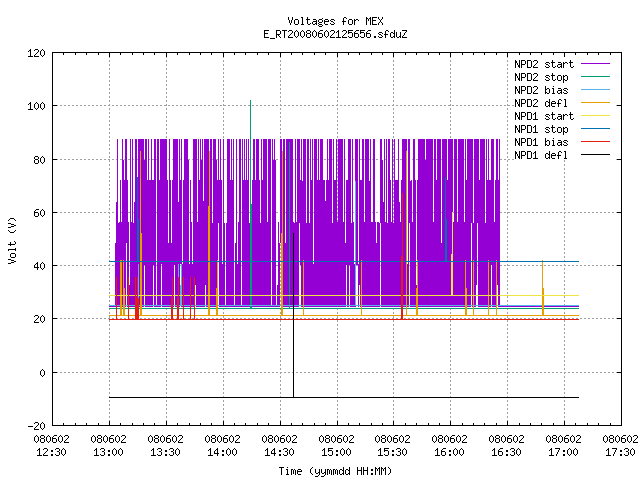Screen dimensions: 640x480
Task: Click the x-axis tick label 14:30
Action: coord(279,452)
